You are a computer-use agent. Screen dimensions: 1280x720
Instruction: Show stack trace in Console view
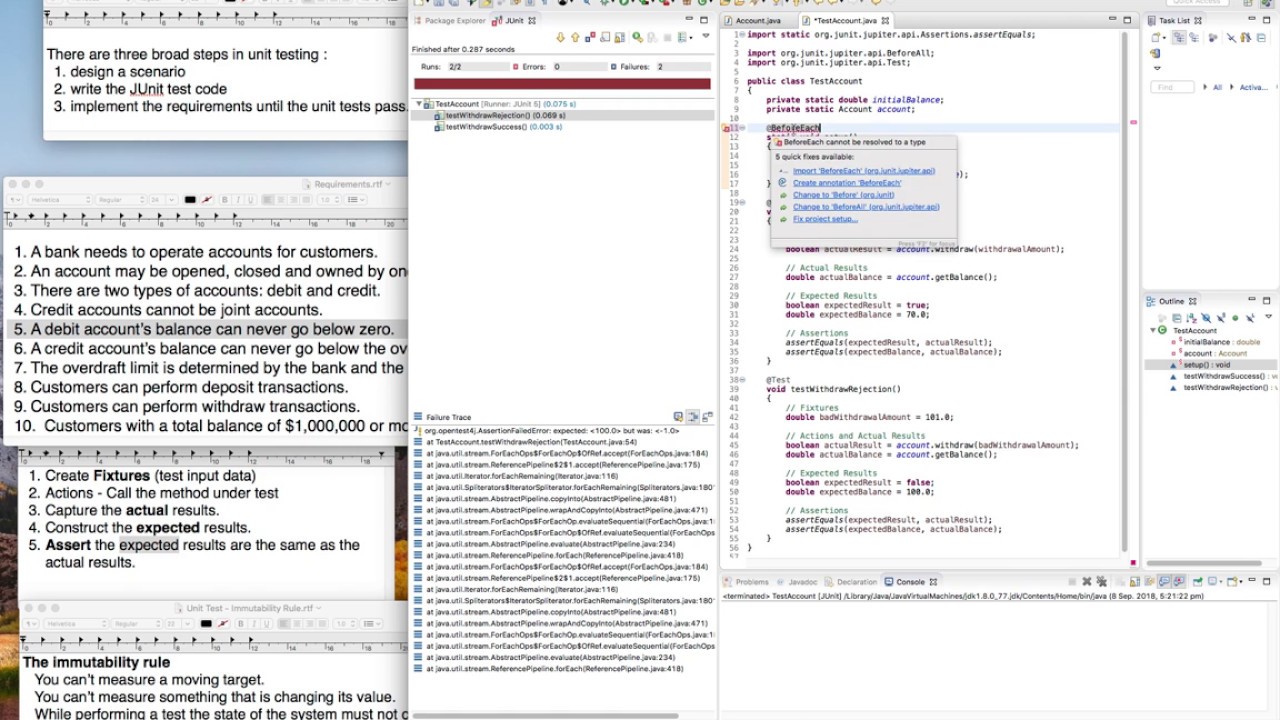click(x=678, y=416)
